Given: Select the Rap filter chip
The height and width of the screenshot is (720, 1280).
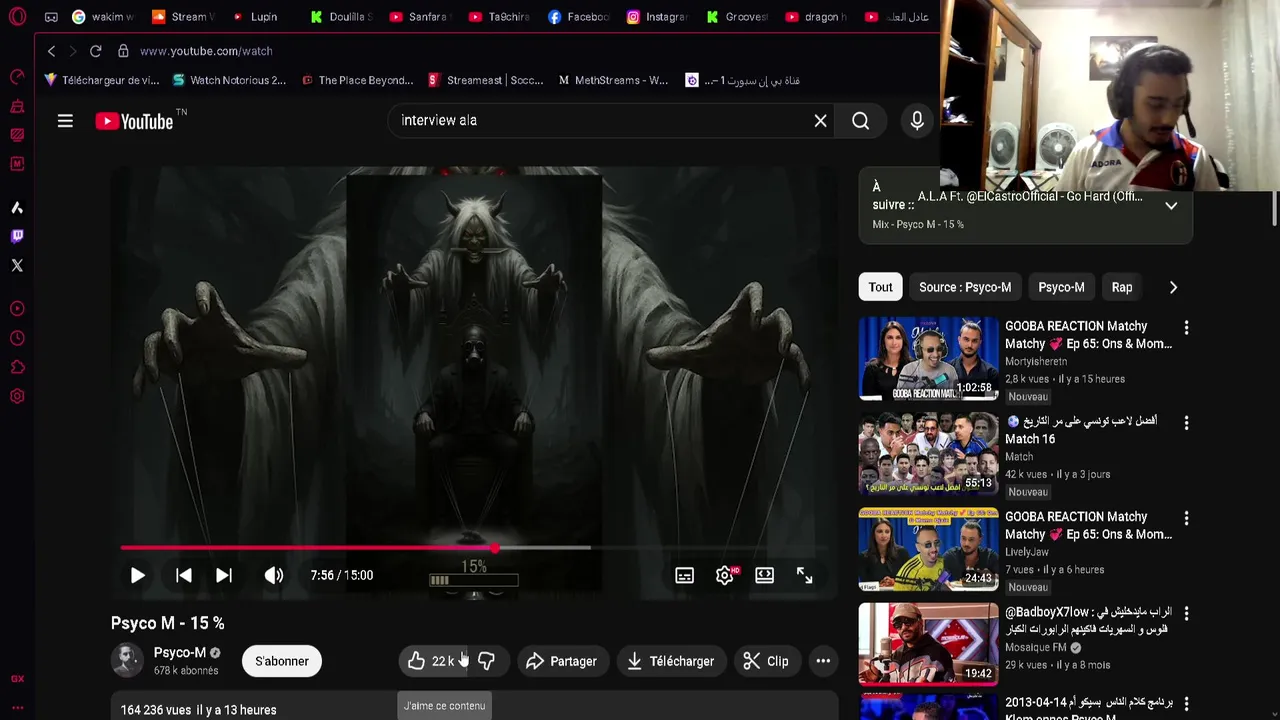Looking at the screenshot, I should pos(1122,287).
